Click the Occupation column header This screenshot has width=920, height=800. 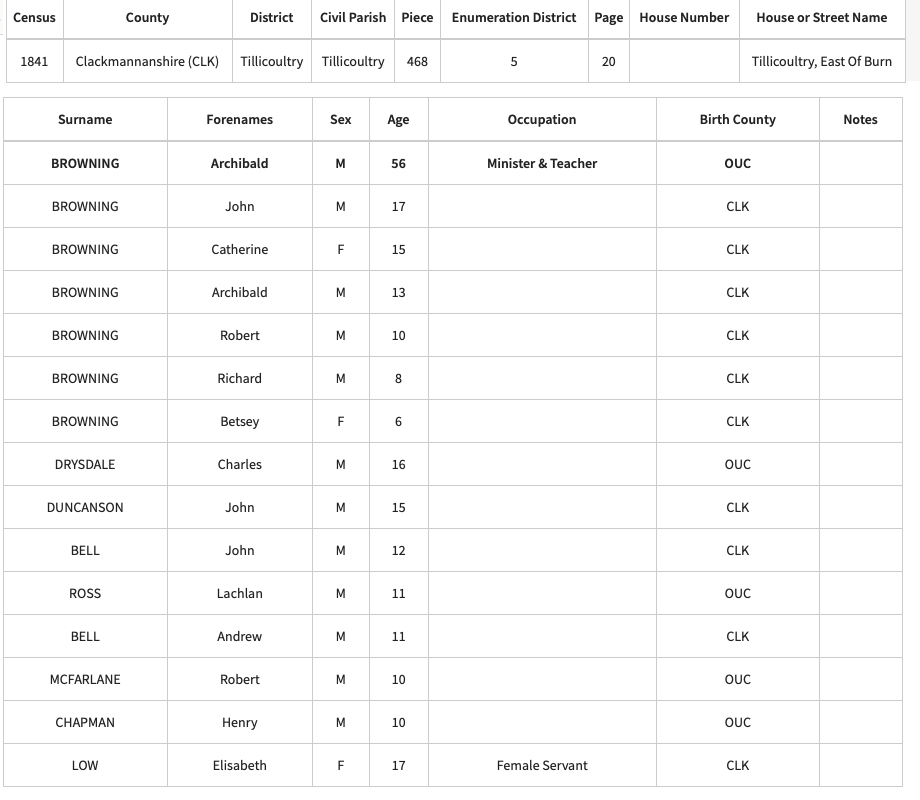pos(541,119)
